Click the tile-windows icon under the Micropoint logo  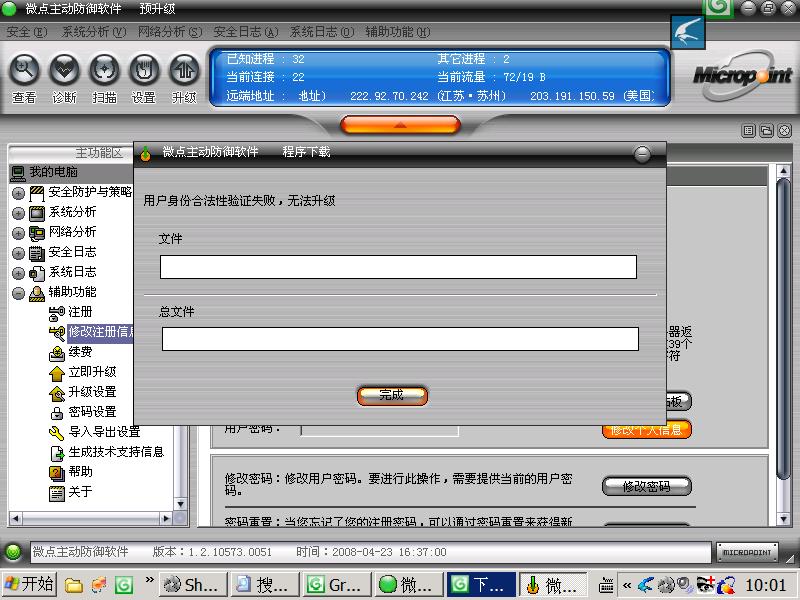coord(748,131)
